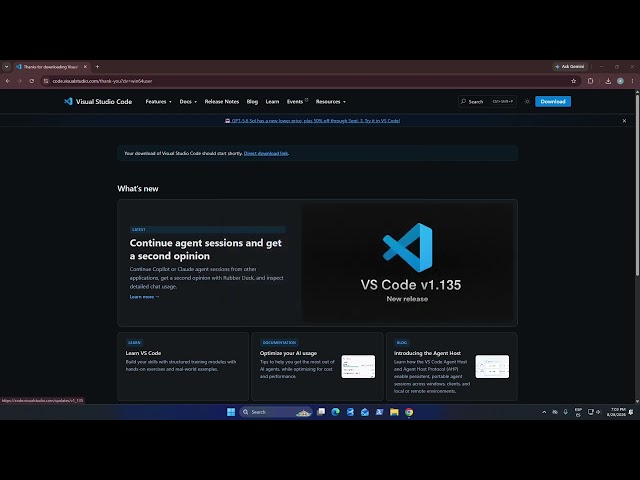The width and height of the screenshot is (640, 480).
Task: Bookmark this page with the star icon
Action: pyautogui.click(x=573, y=81)
